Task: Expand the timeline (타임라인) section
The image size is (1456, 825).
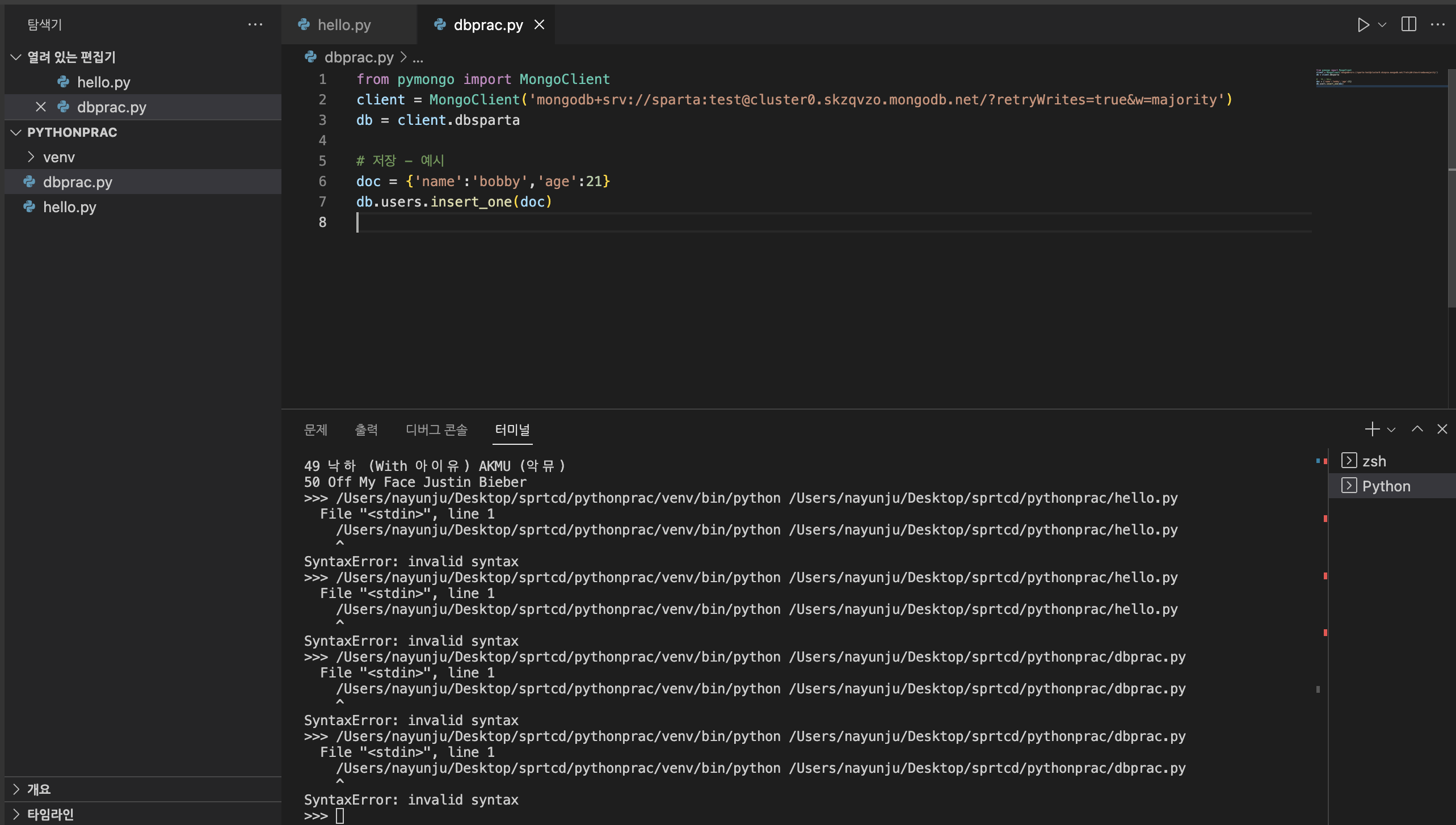Action: (143, 814)
